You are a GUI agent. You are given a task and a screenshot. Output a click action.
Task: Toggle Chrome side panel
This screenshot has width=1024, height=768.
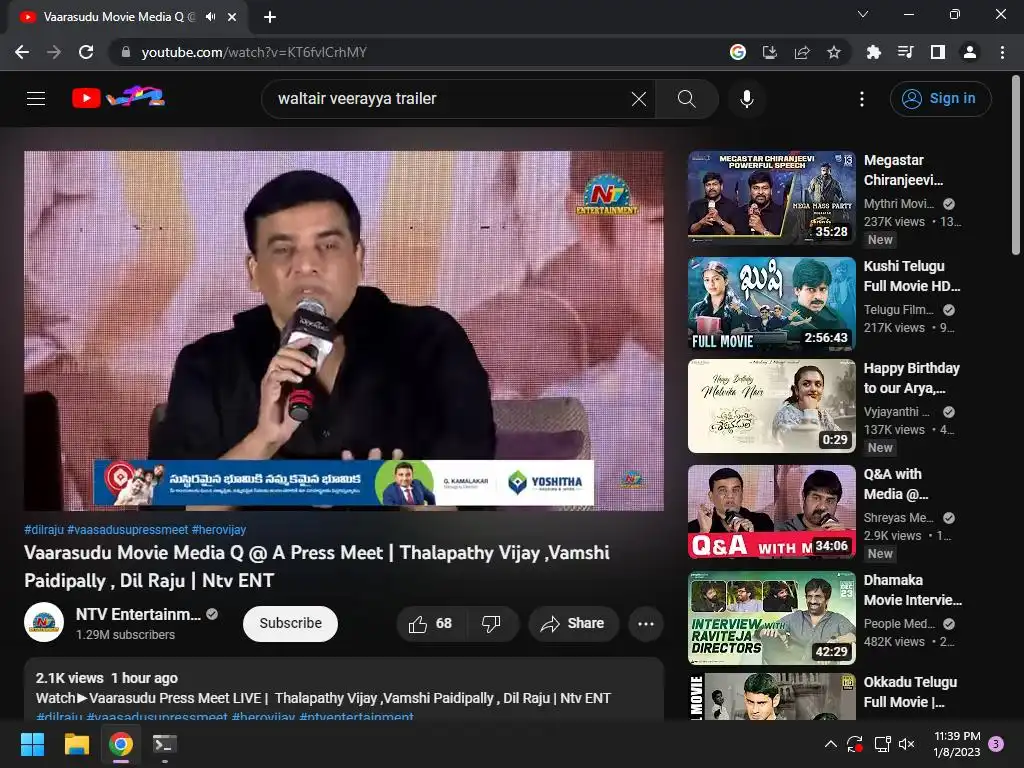[938, 52]
